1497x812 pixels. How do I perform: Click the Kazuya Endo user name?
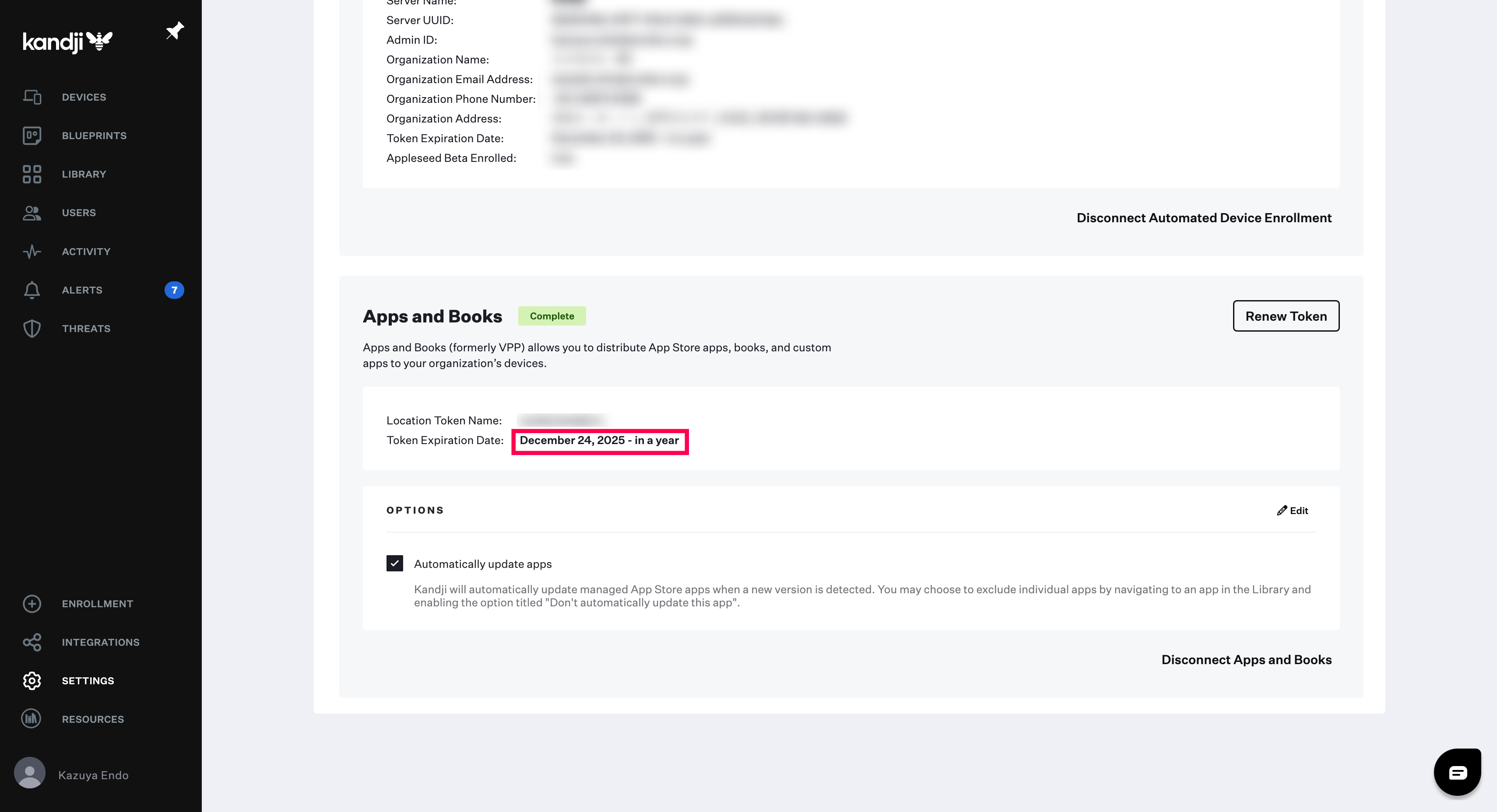[x=94, y=775]
